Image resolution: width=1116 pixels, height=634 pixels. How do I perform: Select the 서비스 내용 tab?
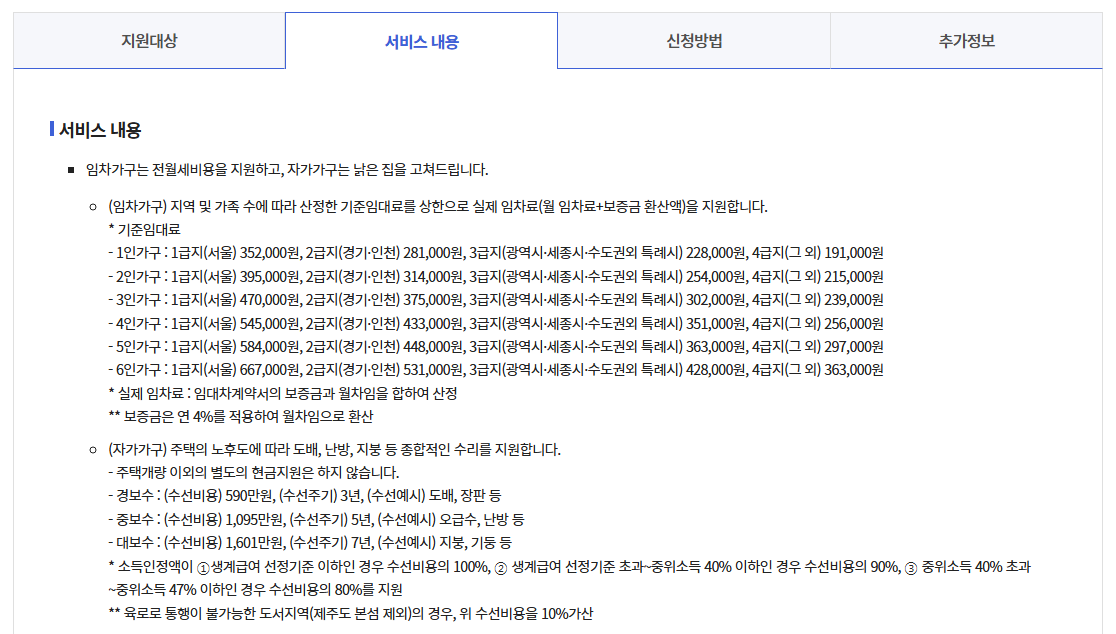point(421,38)
